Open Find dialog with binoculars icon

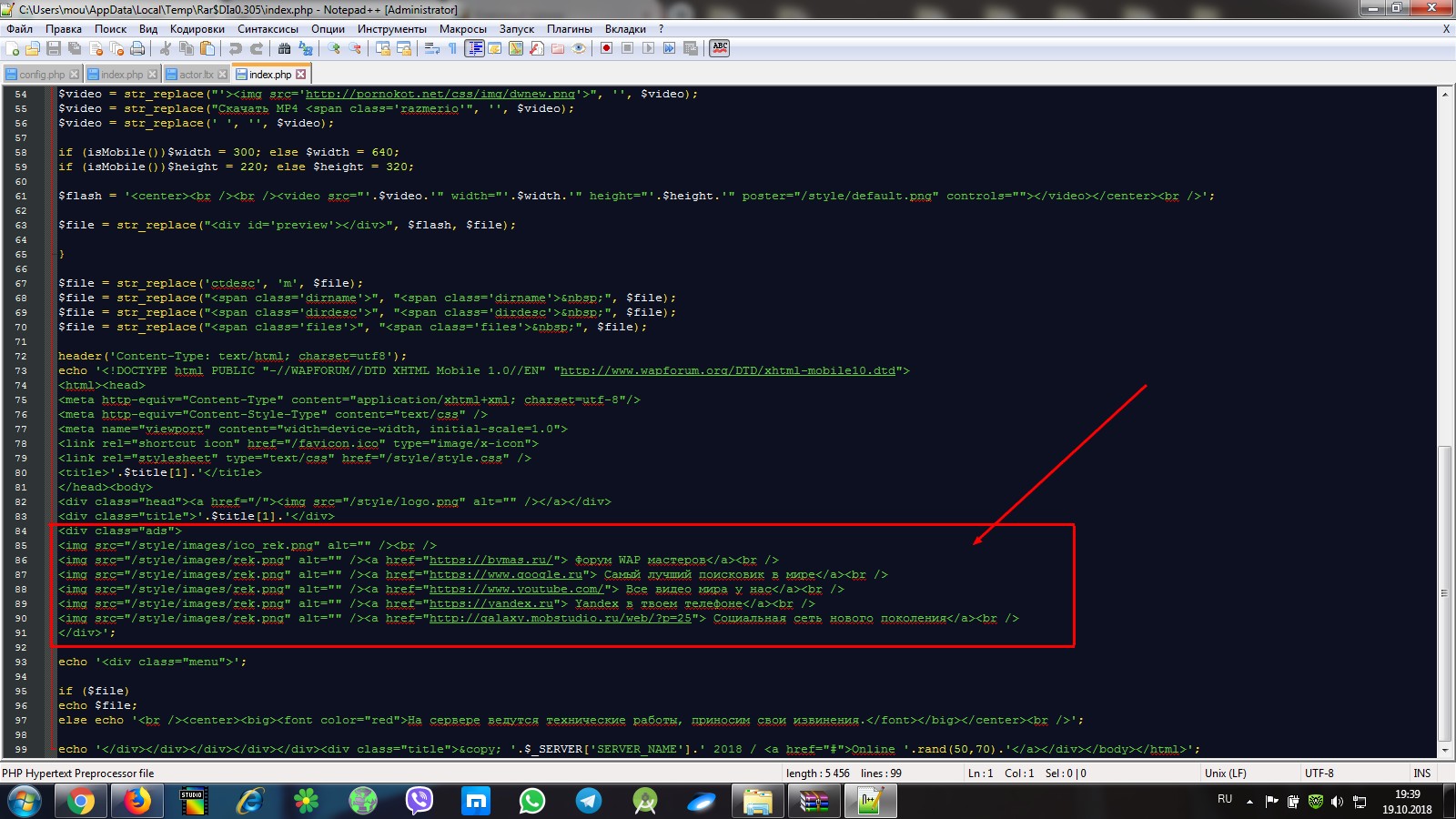[284, 48]
